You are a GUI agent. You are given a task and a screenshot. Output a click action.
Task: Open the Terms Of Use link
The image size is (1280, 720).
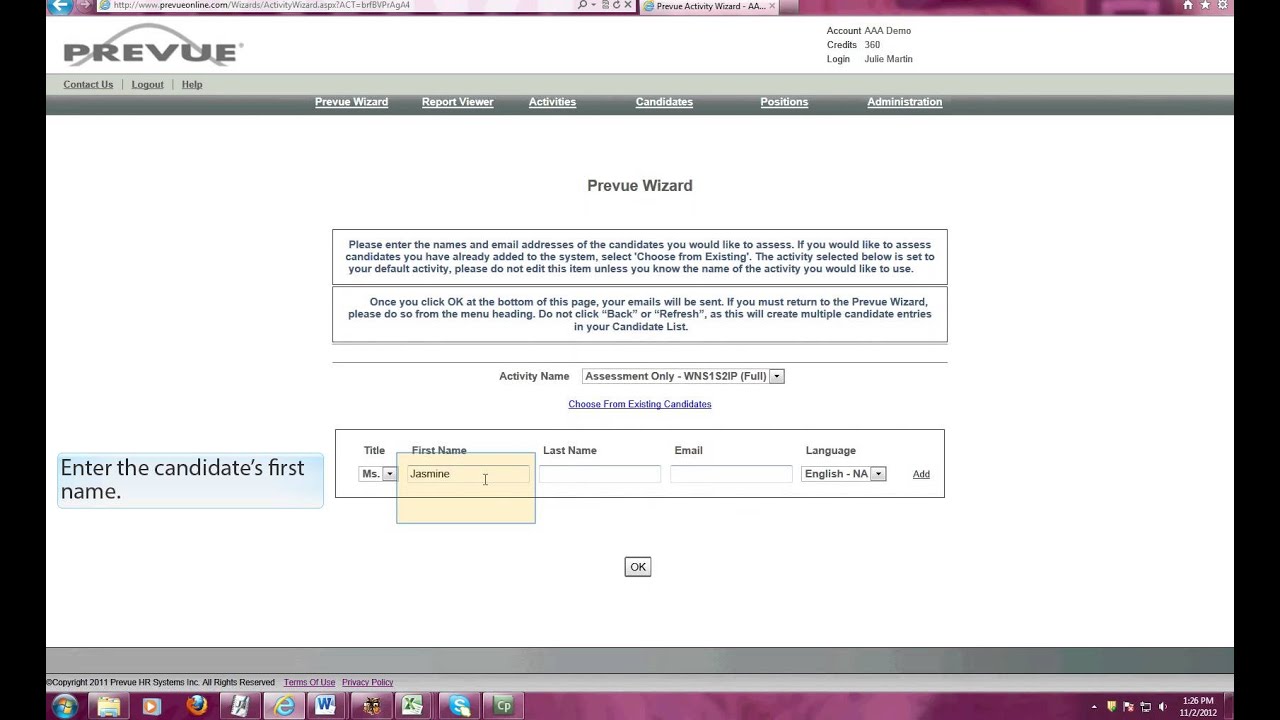(309, 682)
